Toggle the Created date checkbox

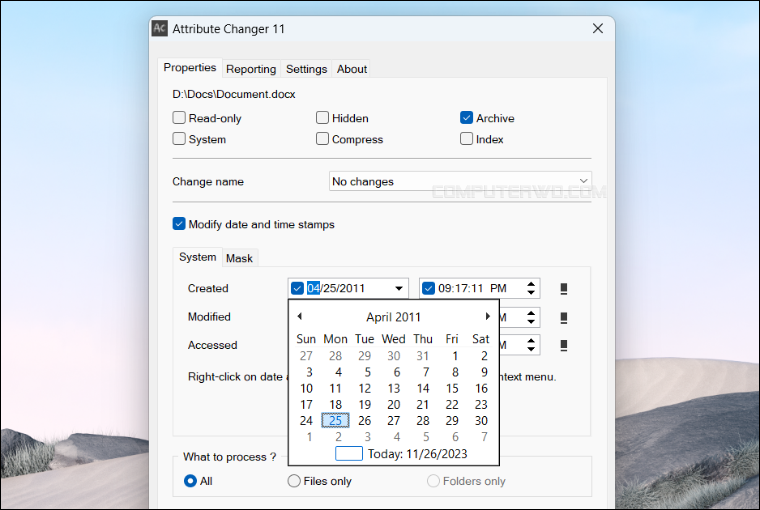coord(297,288)
